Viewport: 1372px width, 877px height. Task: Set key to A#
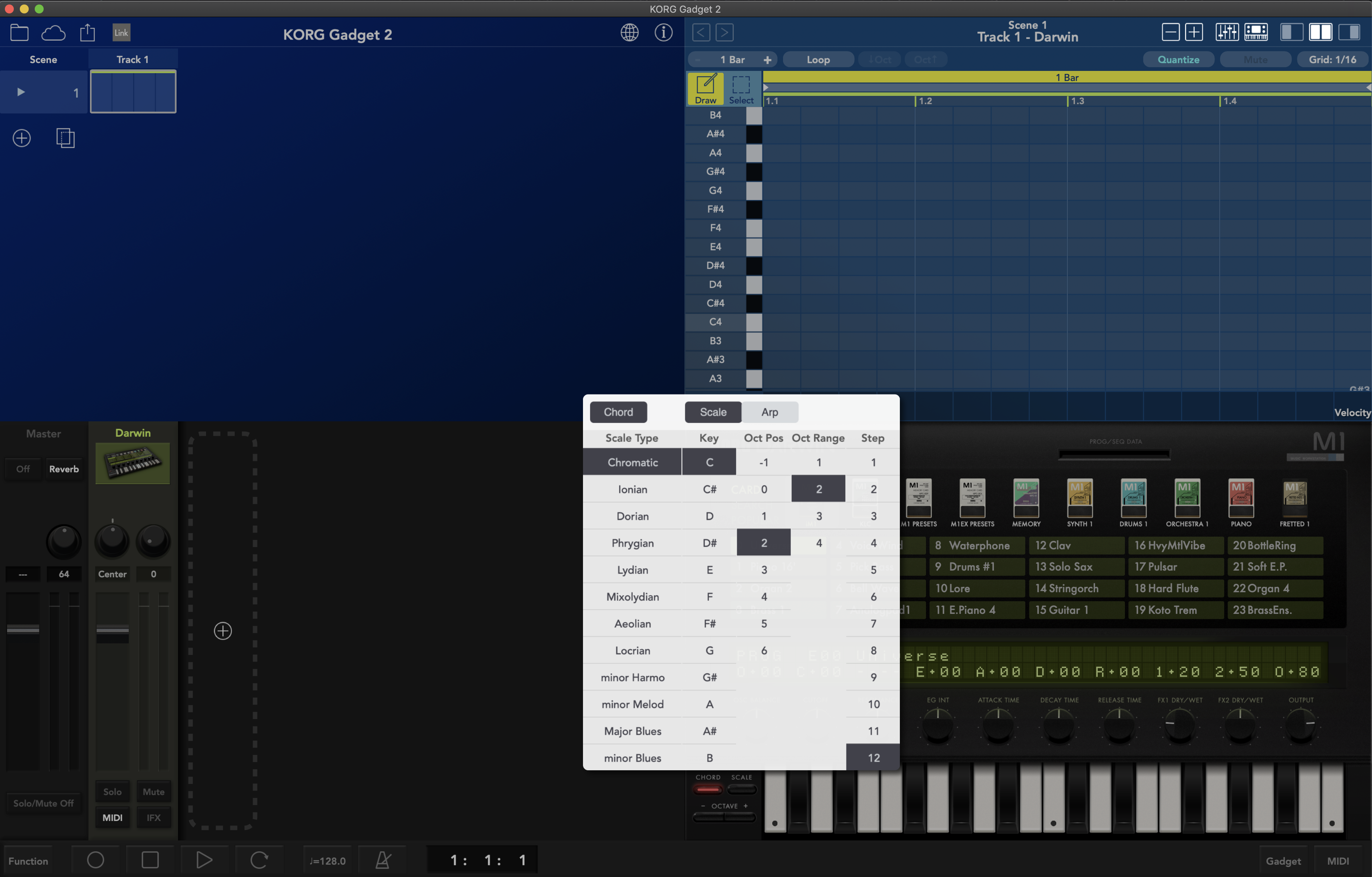tap(710, 731)
